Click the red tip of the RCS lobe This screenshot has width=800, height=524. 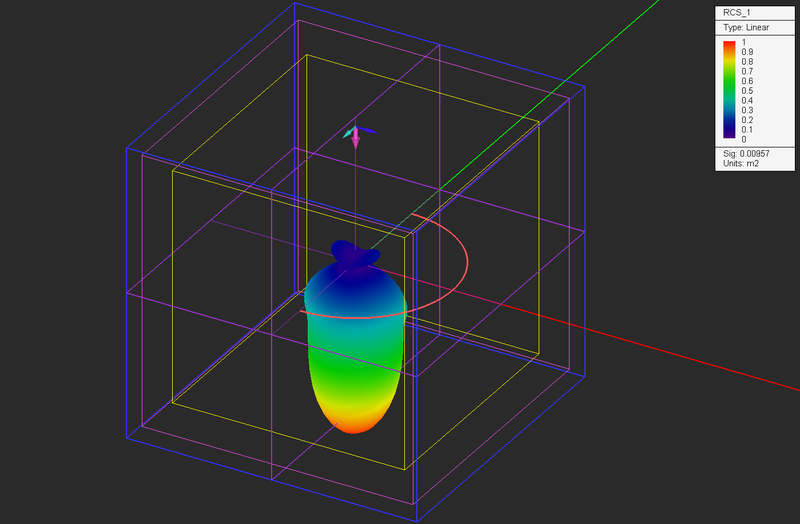pyautogui.click(x=353, y=428)
